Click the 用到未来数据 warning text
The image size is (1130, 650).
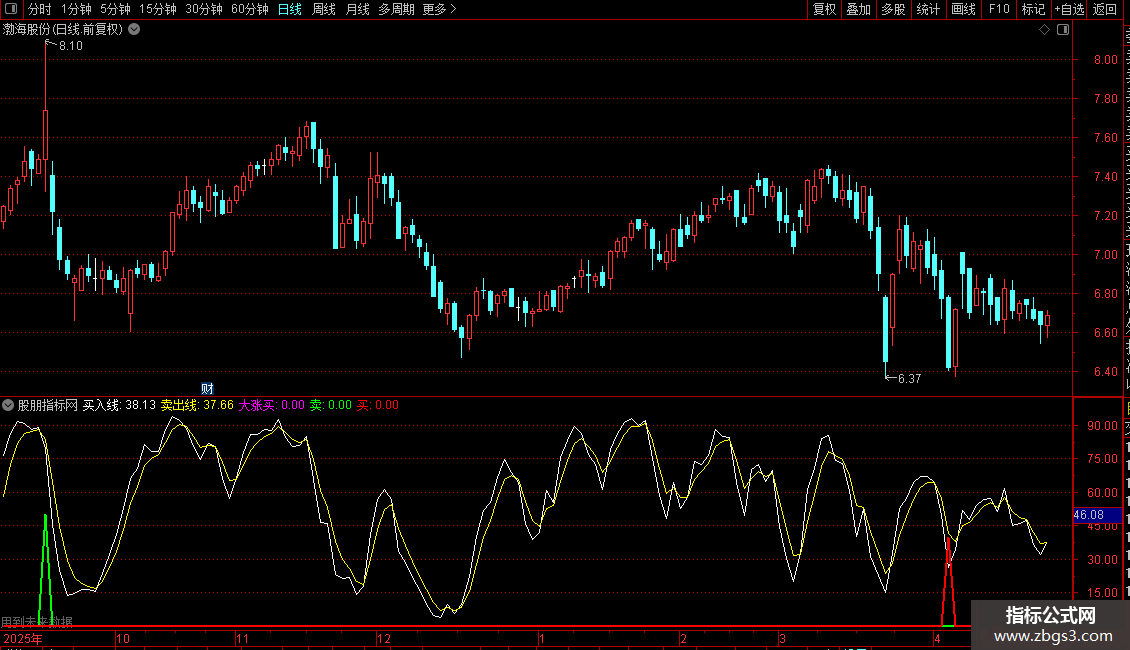37,621
